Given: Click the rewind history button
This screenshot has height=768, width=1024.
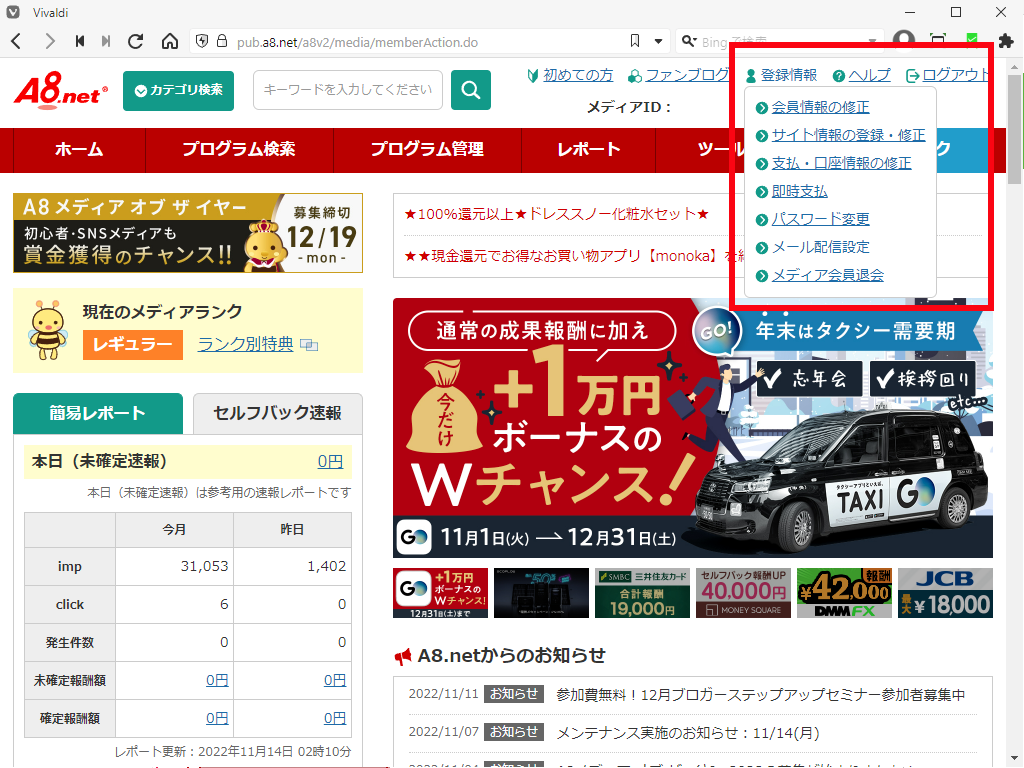Looking at the screenshot, I should [80, 42].
